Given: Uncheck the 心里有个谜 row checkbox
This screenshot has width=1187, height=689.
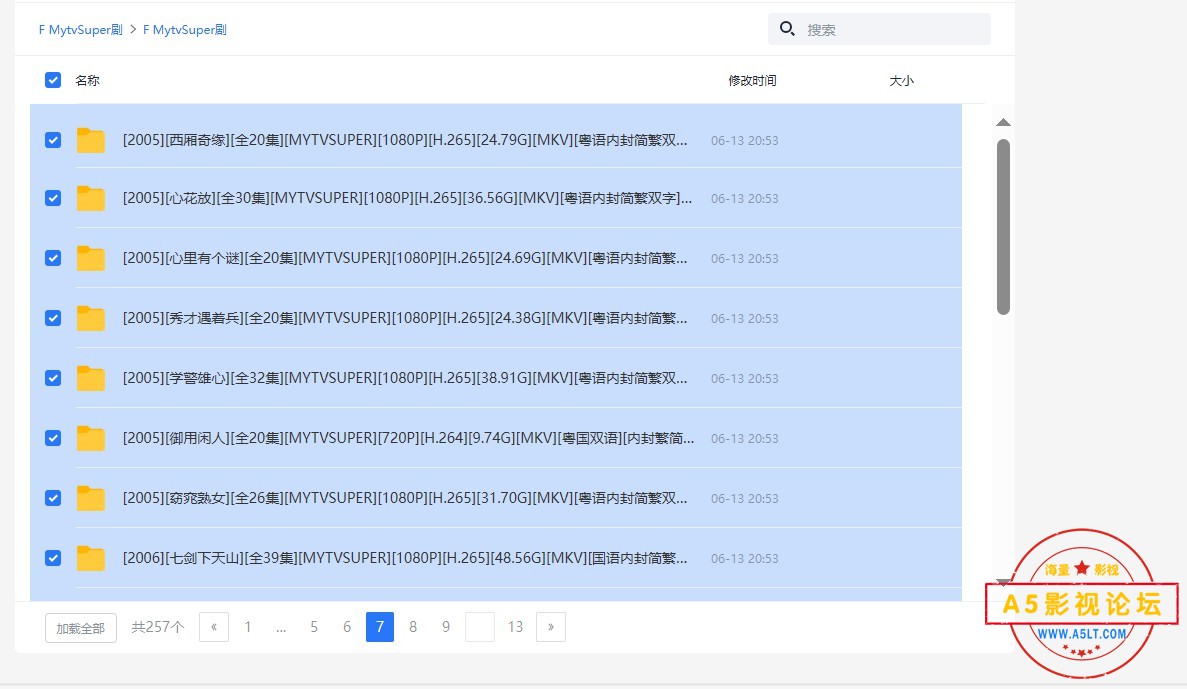Looking at the screenshot, I should point(53,258).
